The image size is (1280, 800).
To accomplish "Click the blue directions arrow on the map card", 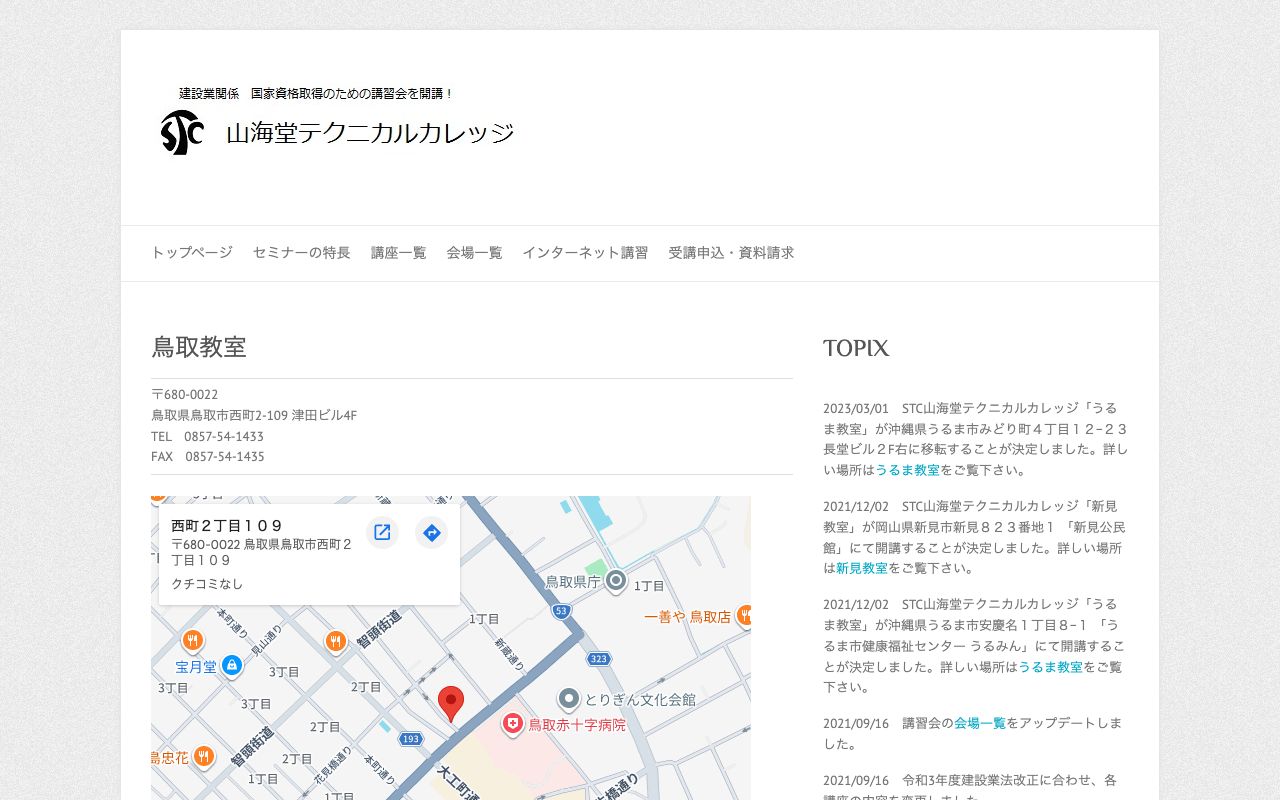I will coord(431,532).
